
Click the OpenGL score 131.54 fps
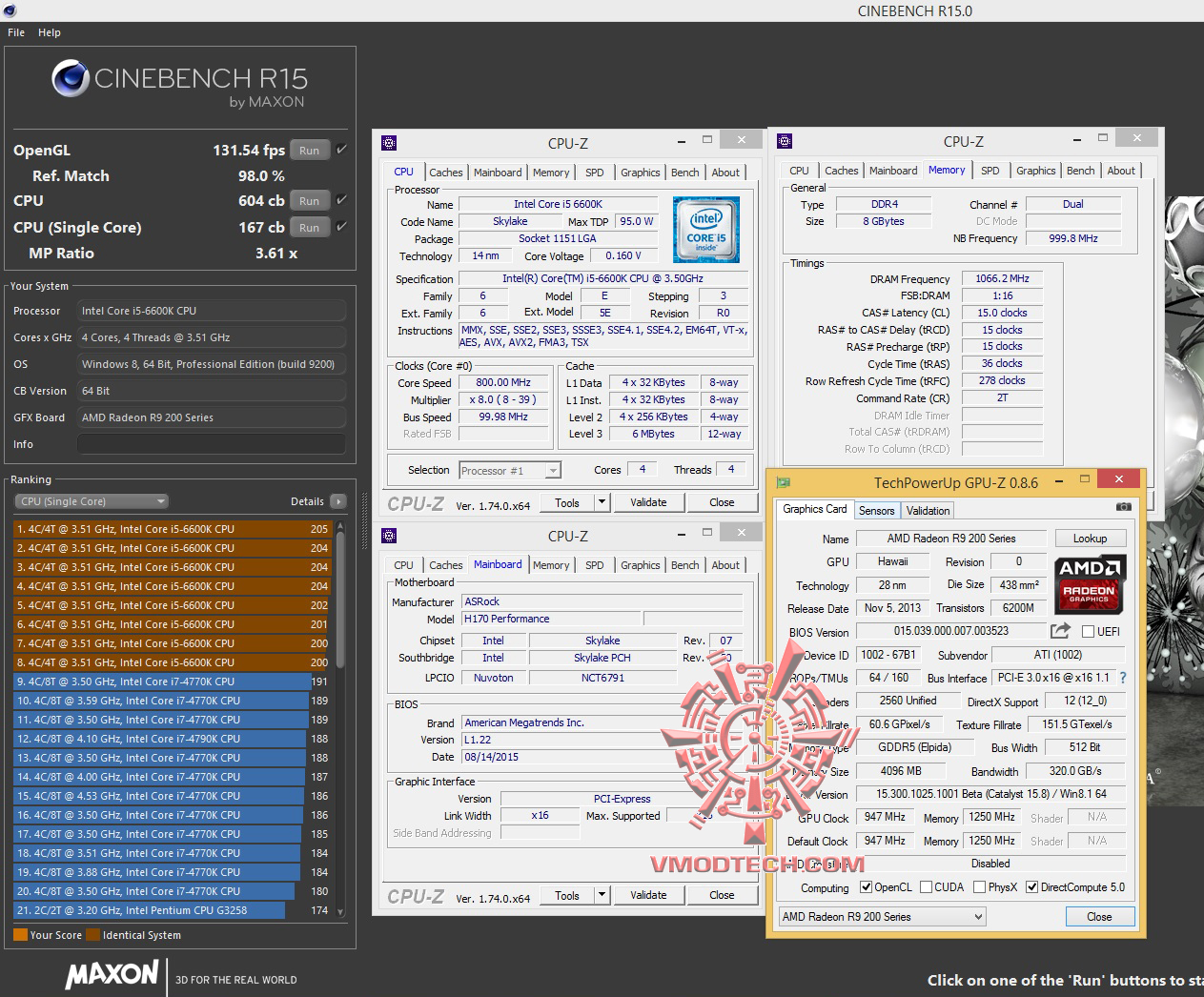[248, 150]
